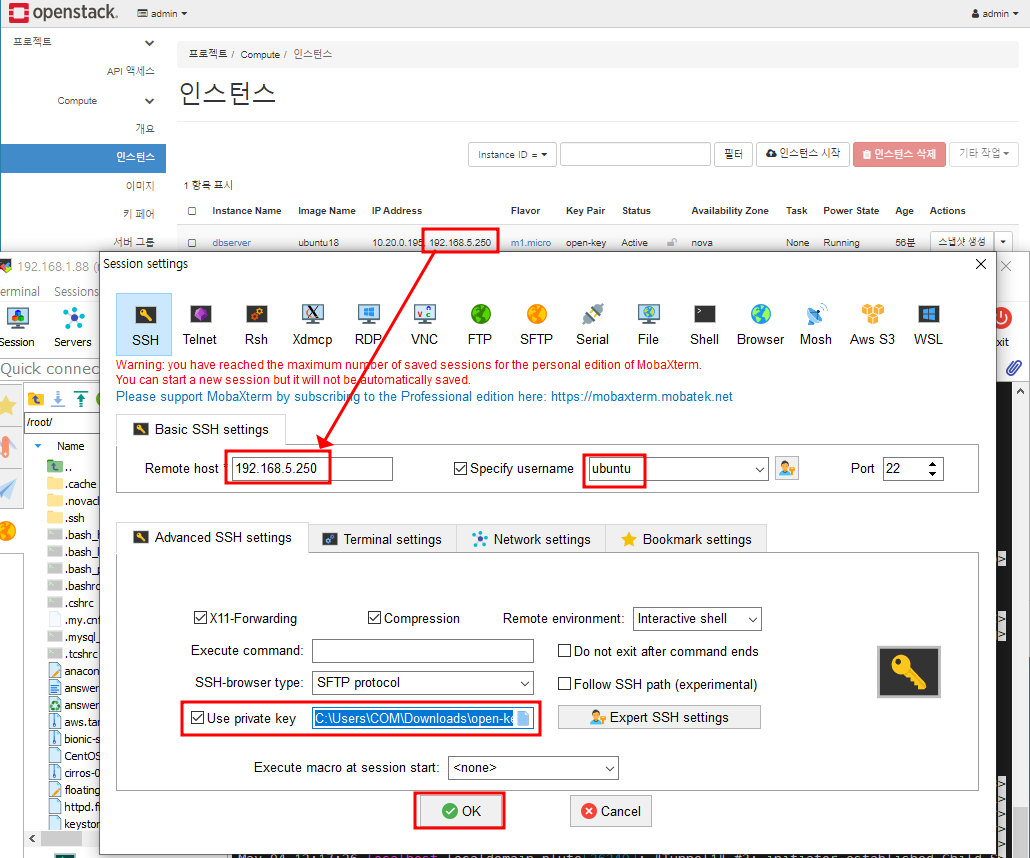This screenshot has height=858, width=1030.
Task: Pick the Rsh session icon
Action: (256, 324)
